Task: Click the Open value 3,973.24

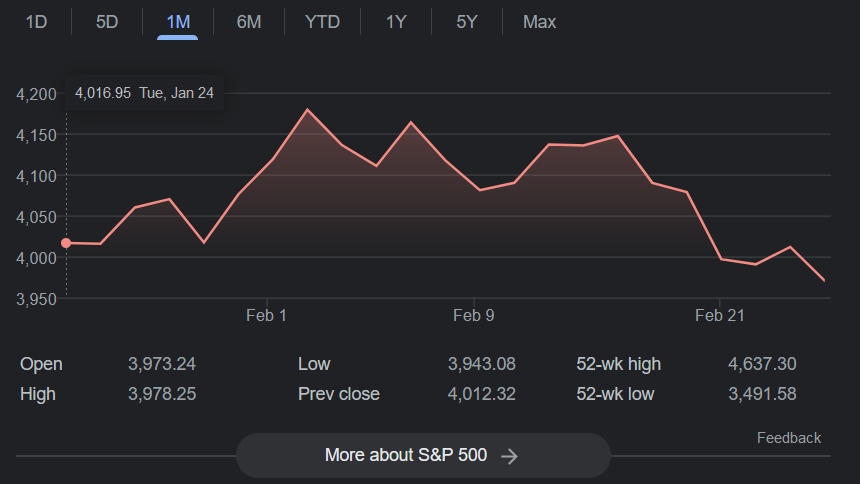Action: tap(162, 364)
